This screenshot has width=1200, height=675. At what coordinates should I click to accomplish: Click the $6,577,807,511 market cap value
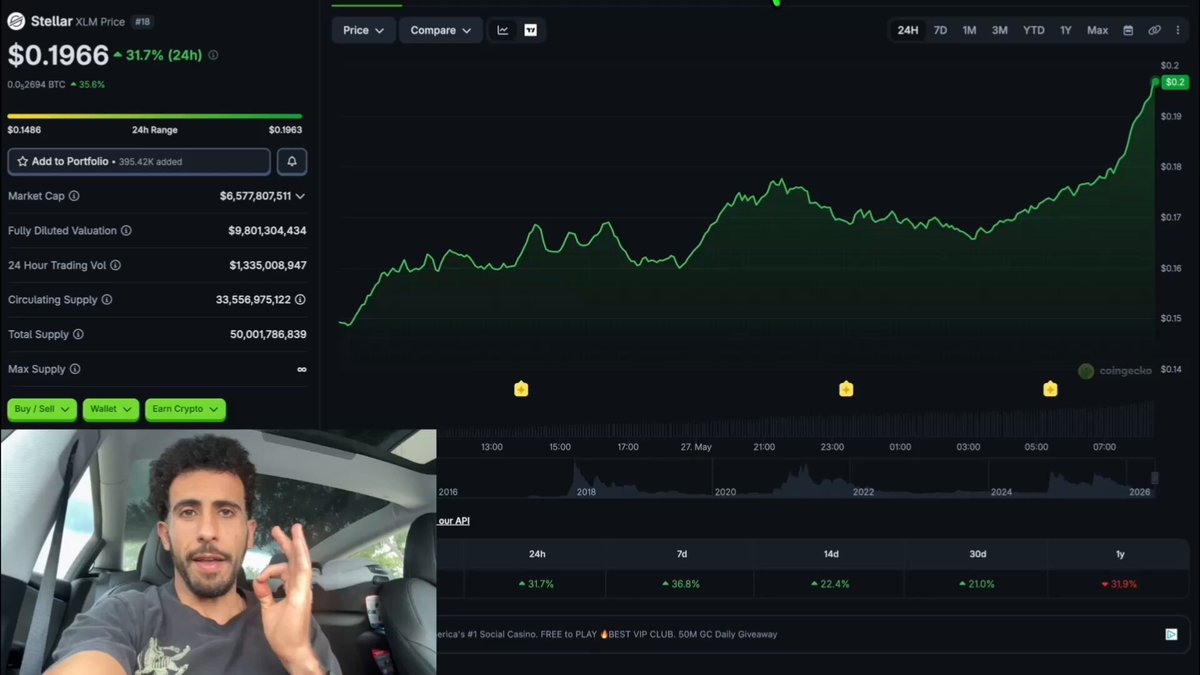255,196
